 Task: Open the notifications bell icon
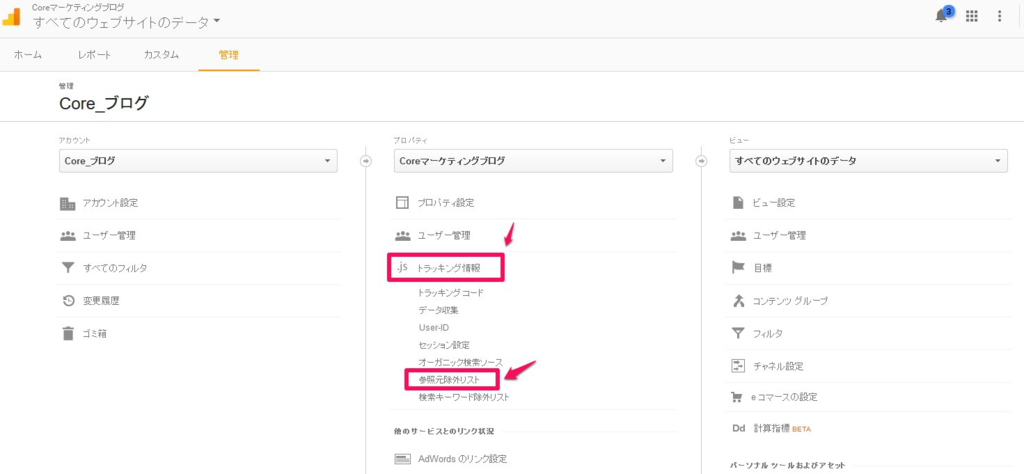click(x=941, y=17)
